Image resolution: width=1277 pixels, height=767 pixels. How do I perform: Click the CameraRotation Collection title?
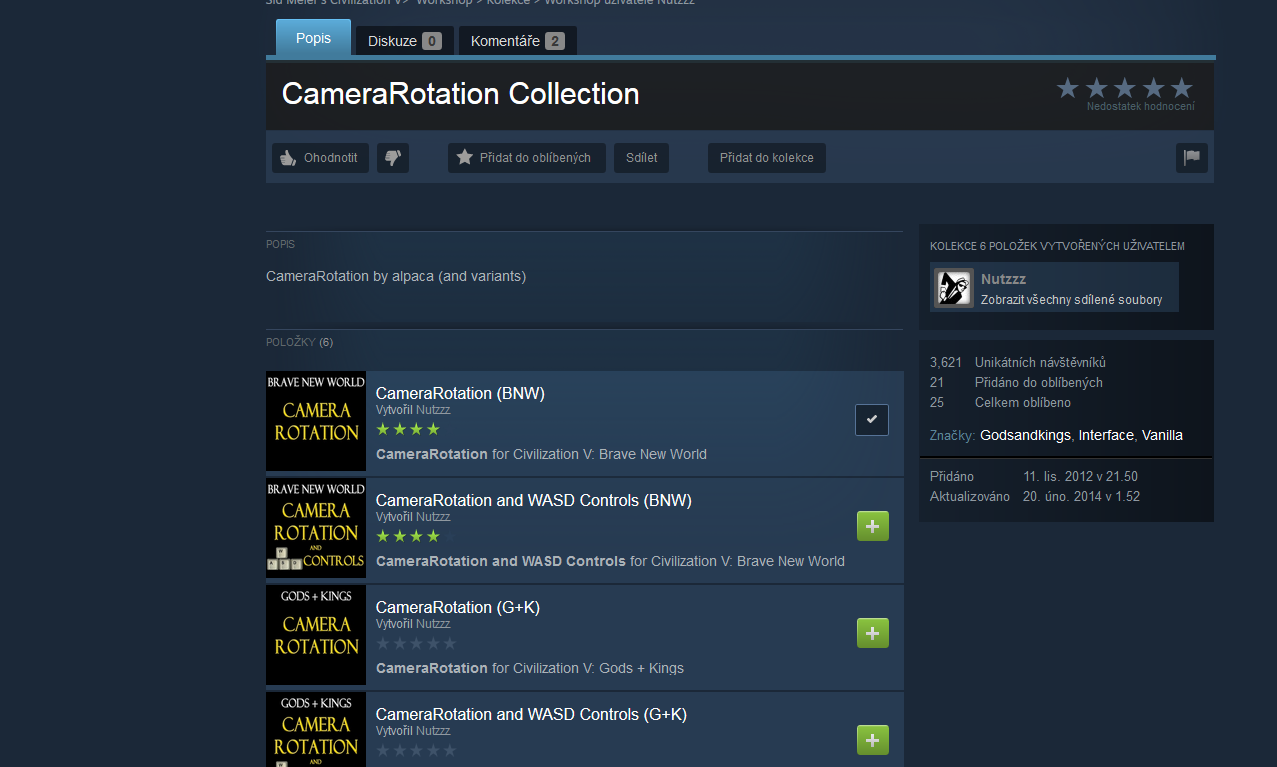pyautogui.click(x=460, y=94)
